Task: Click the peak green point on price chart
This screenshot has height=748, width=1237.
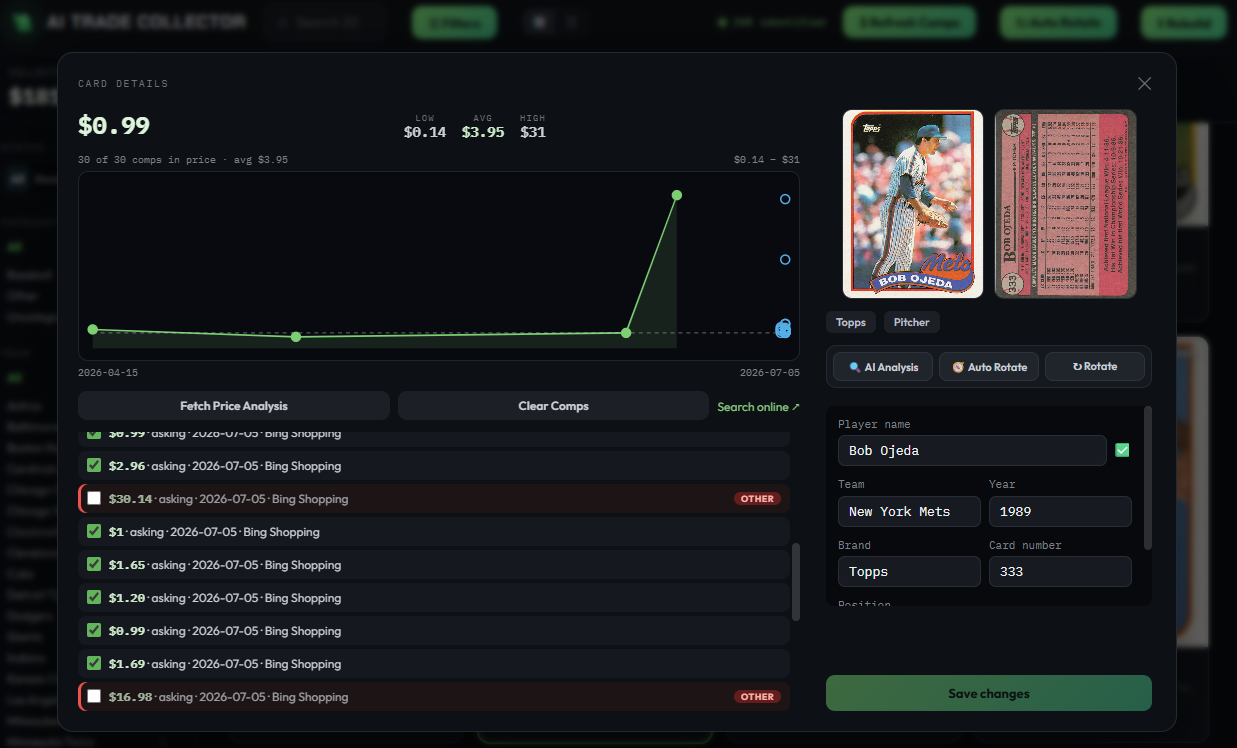Action: pos(677,195)
